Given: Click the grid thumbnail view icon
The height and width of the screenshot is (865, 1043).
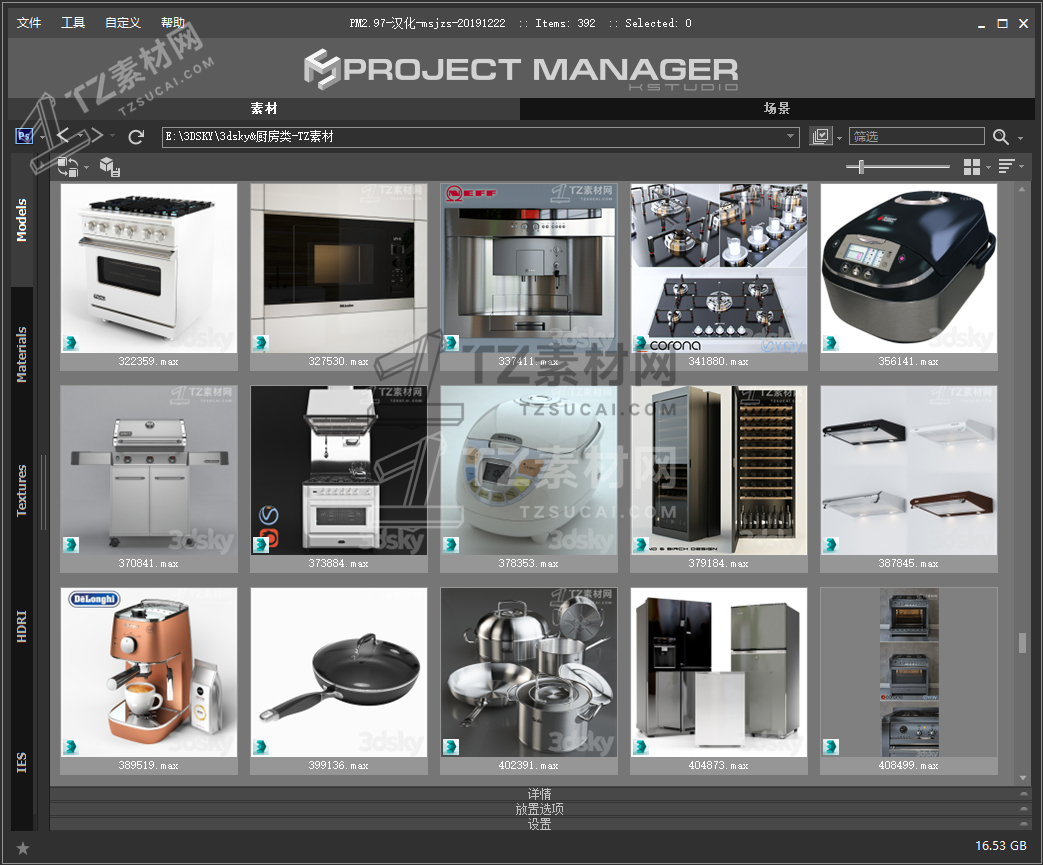Looking at the screenshot, I should 972,166.
